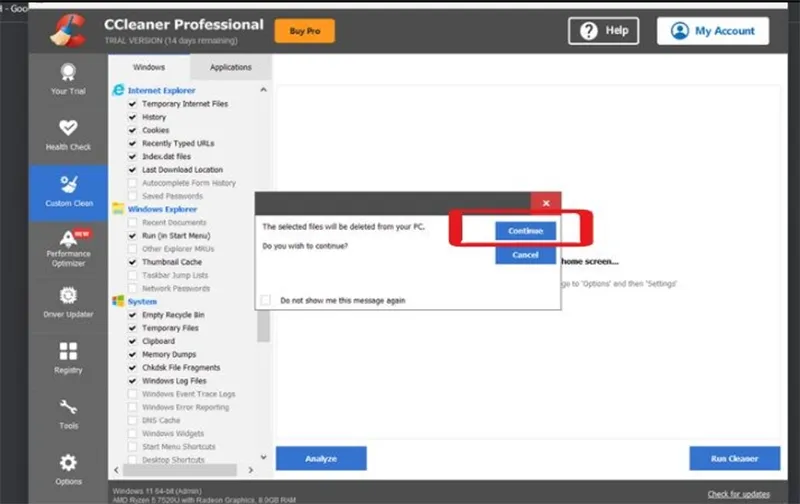Click the Analyze button

pyautogui.click(x=321, y=458)
